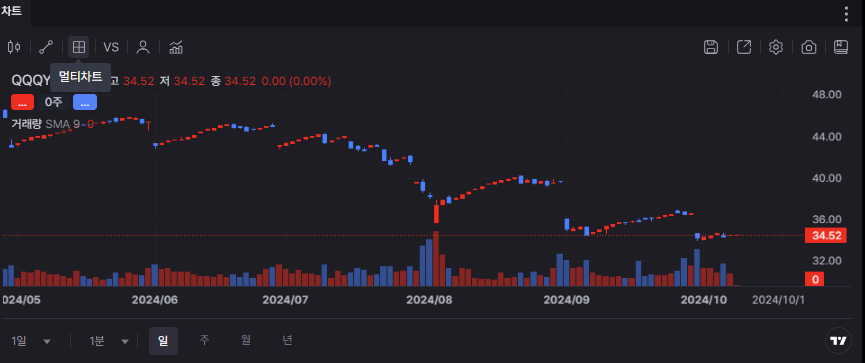
Task: Open the indicators chart icon
Action: (176, 47)
